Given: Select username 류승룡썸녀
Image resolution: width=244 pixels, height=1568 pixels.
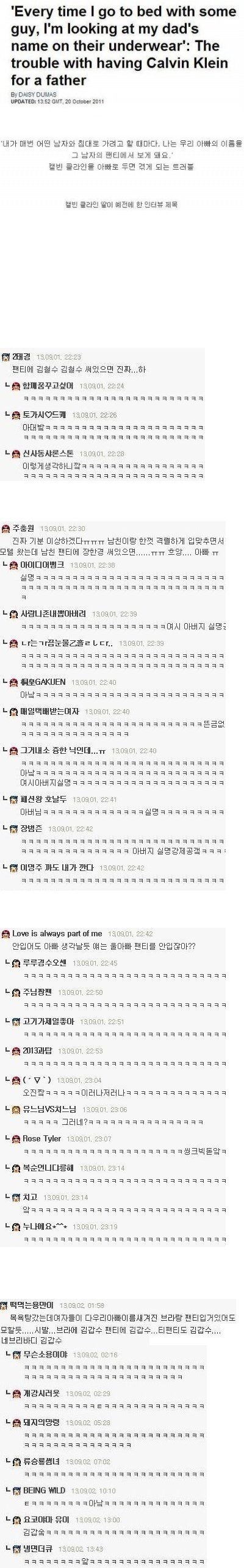Looking at the screenshot, I should click(x=41, y=1461).
